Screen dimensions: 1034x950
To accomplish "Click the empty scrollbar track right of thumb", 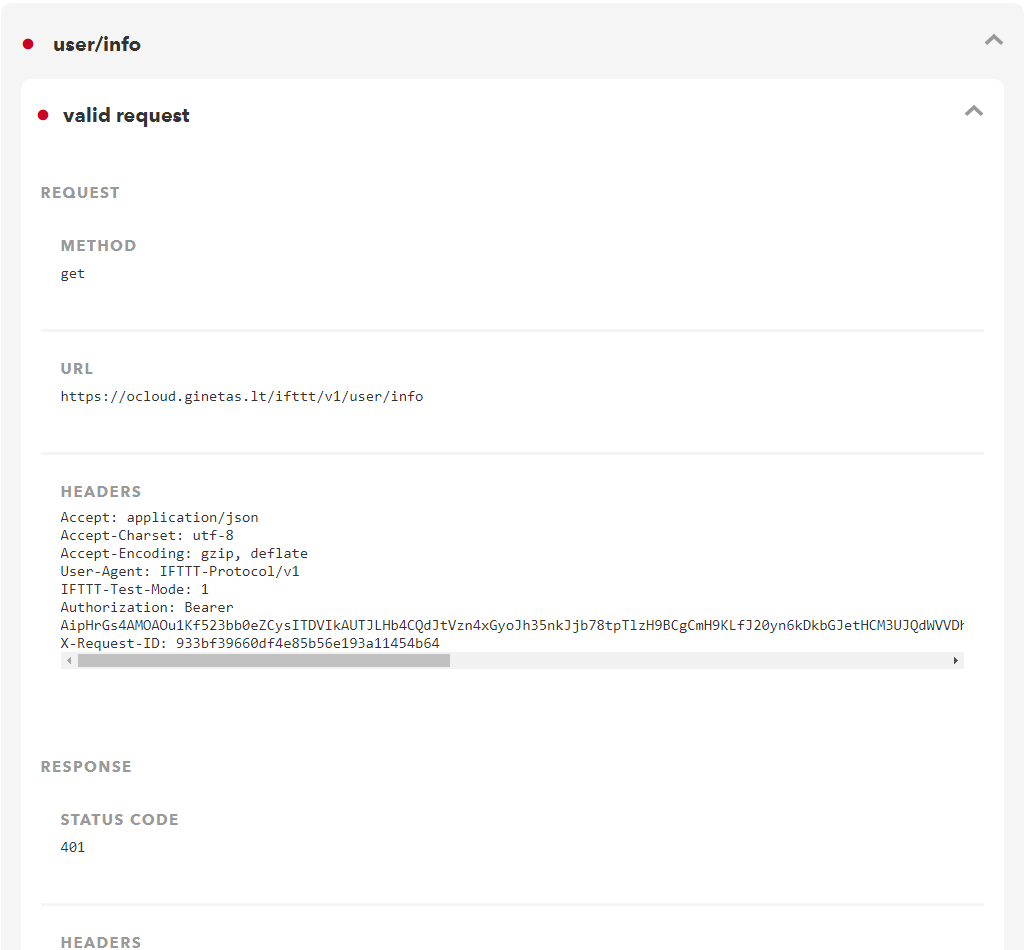I will [700, 661].
